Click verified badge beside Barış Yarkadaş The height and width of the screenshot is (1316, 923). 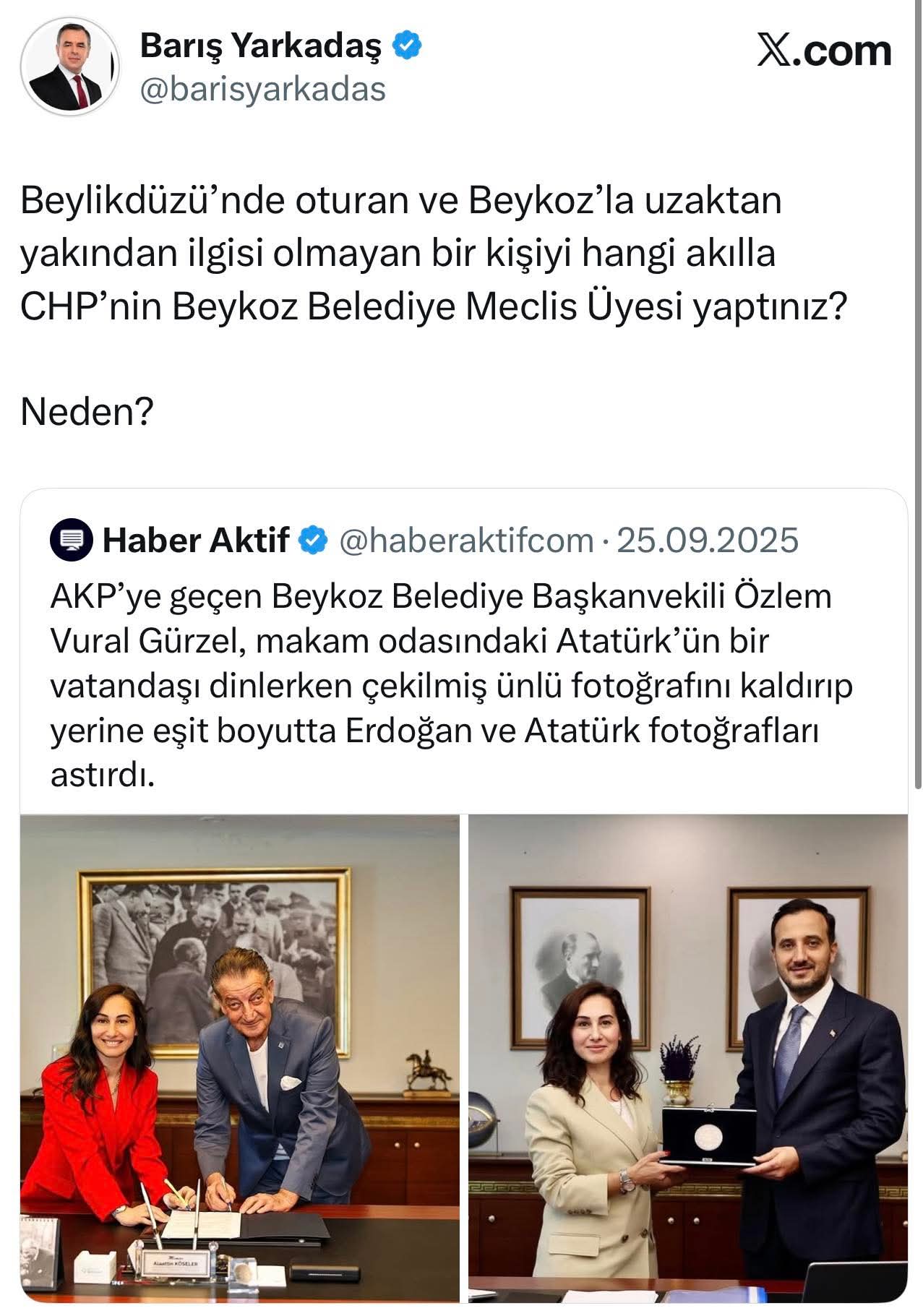(407, 46)
